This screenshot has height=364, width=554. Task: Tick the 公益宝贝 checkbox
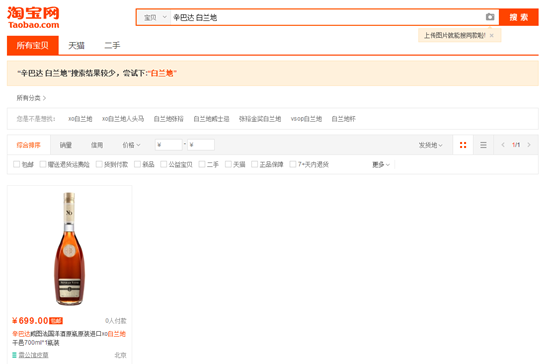[x=164, y=164]
